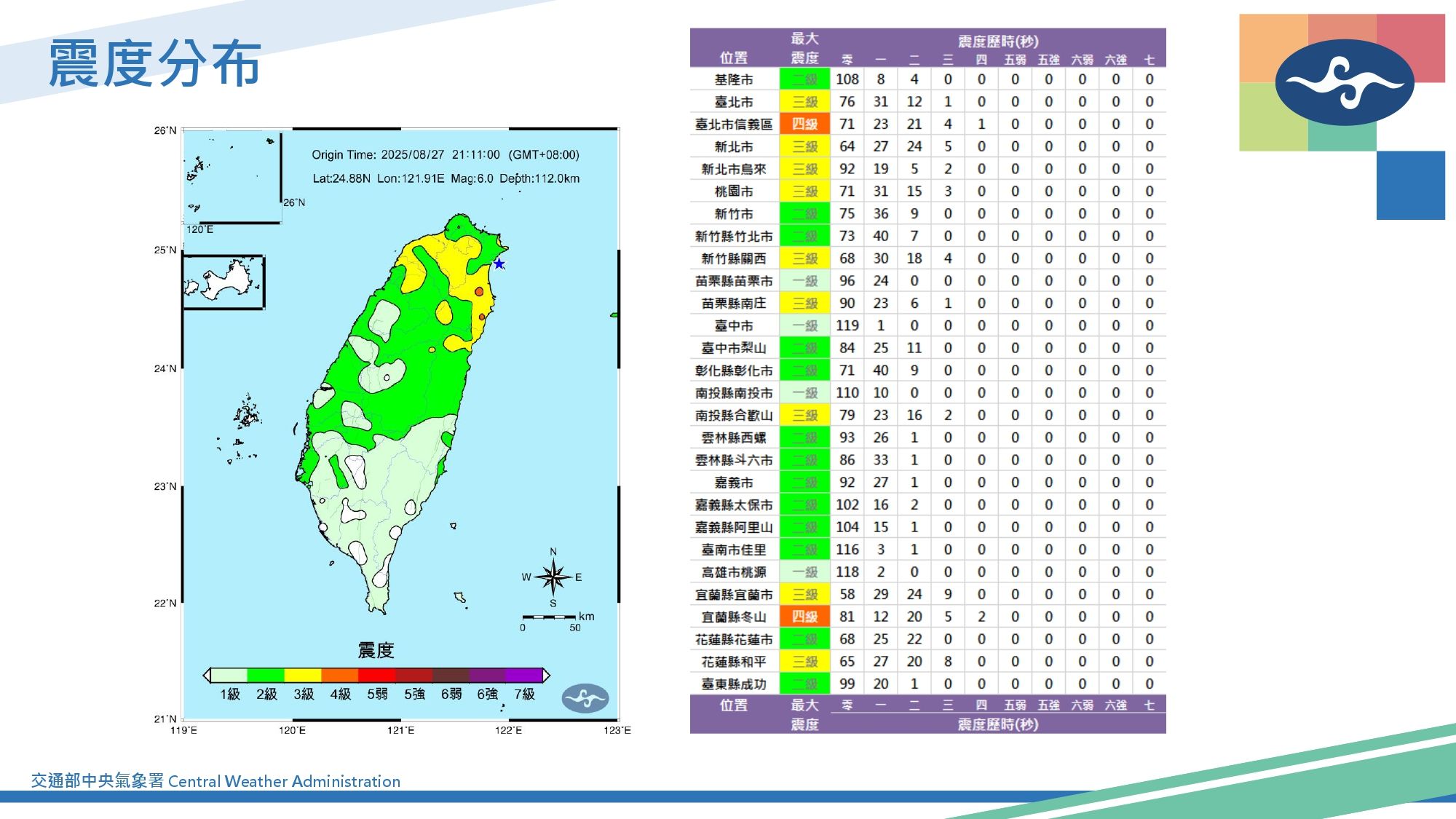
Task: Click the 雲林縣斗六市 row label
Action: (734, 460)
